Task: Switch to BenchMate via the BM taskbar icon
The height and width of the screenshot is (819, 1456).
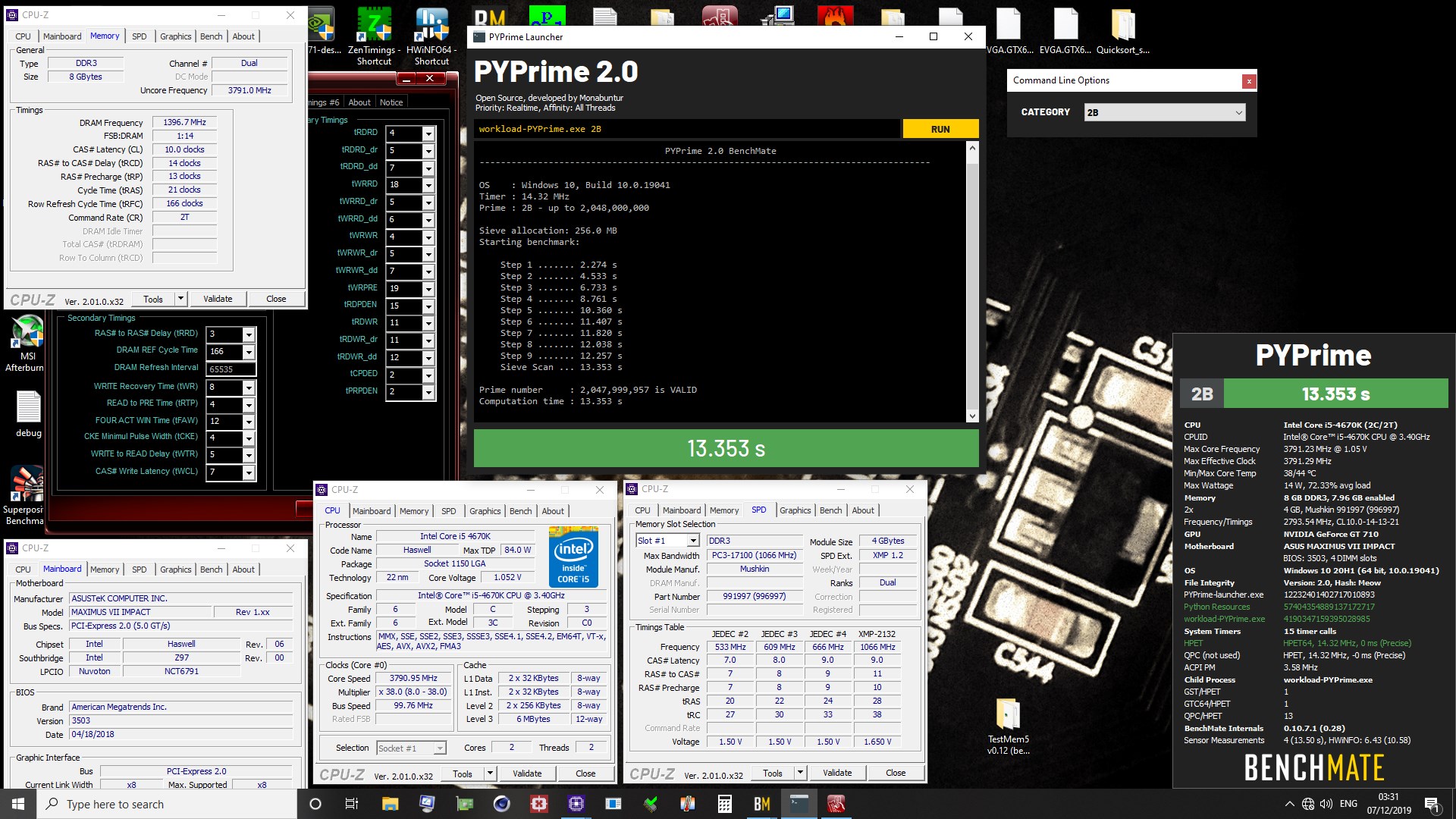Action: [762, 804]
